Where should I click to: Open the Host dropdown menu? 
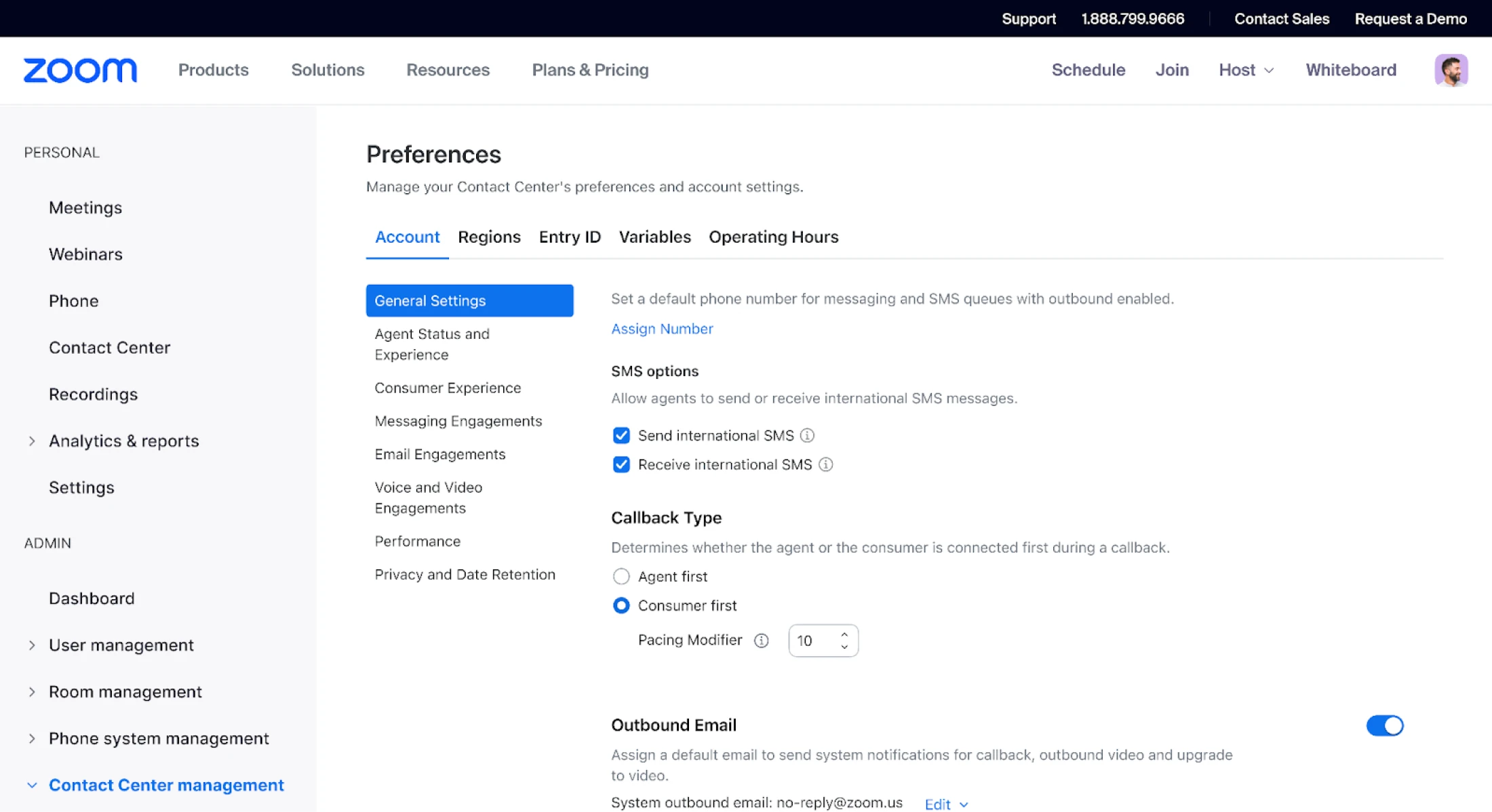[1246, 70]
